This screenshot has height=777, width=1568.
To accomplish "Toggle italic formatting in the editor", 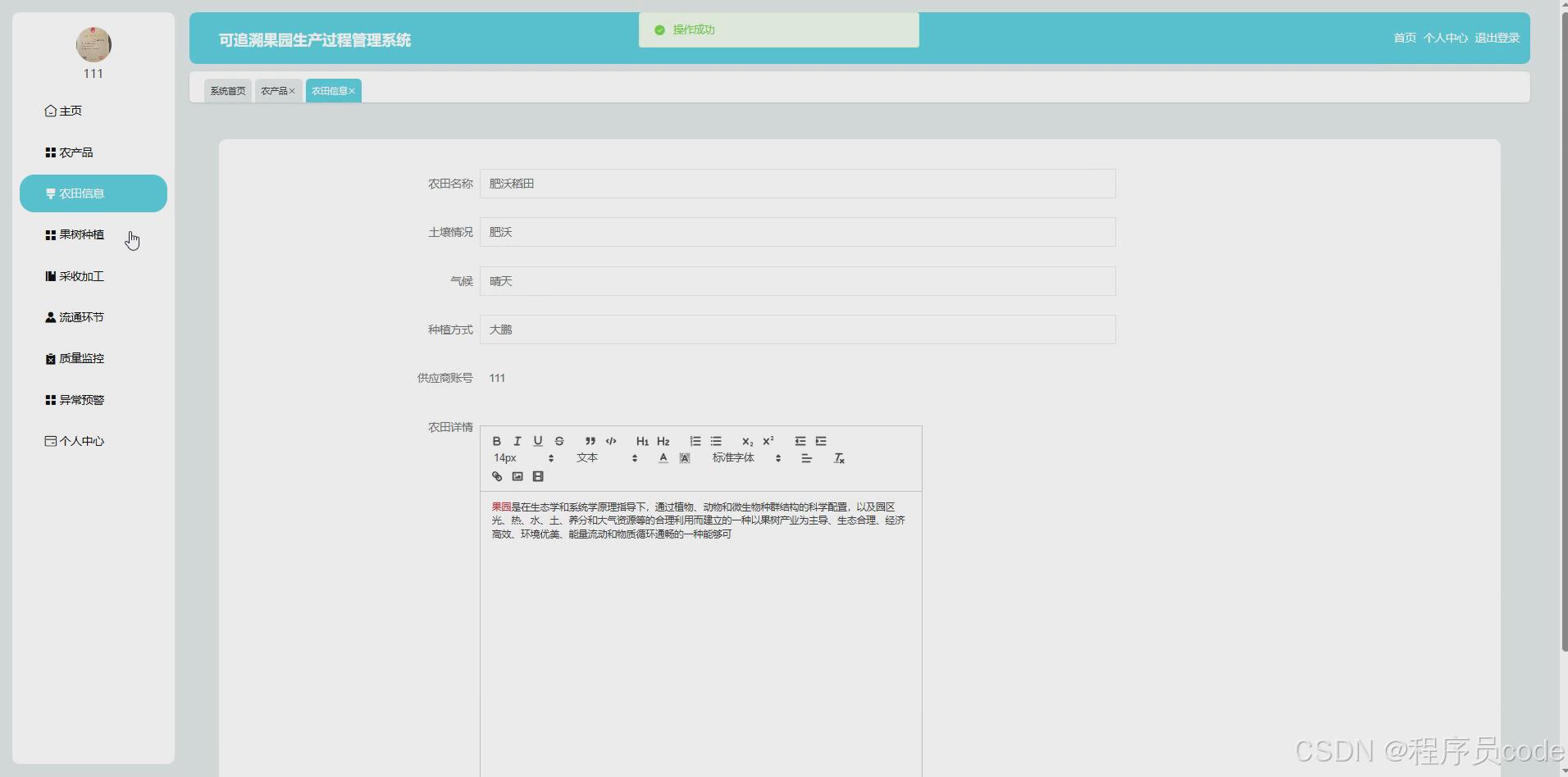I will [517, 441].
